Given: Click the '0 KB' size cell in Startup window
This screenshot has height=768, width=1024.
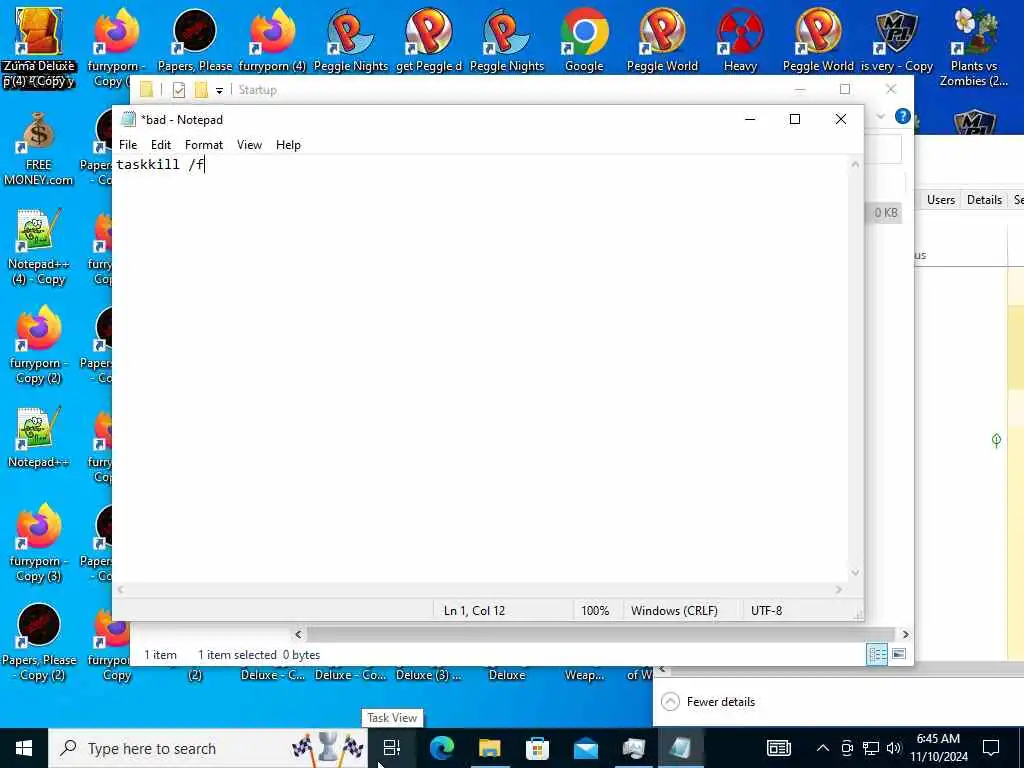Looking at the screenshot, I should 886,213.
